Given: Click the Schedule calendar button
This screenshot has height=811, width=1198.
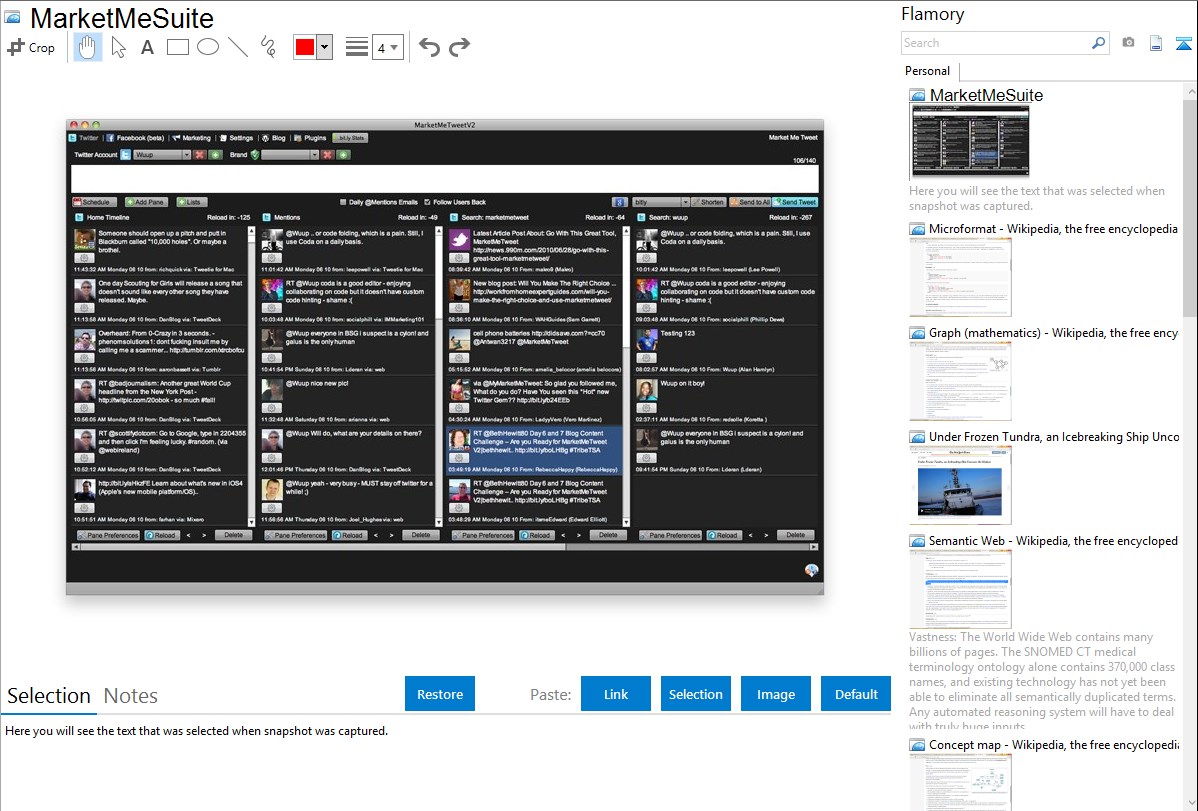Looking at the screenshot, I should (x=95, y=202).
